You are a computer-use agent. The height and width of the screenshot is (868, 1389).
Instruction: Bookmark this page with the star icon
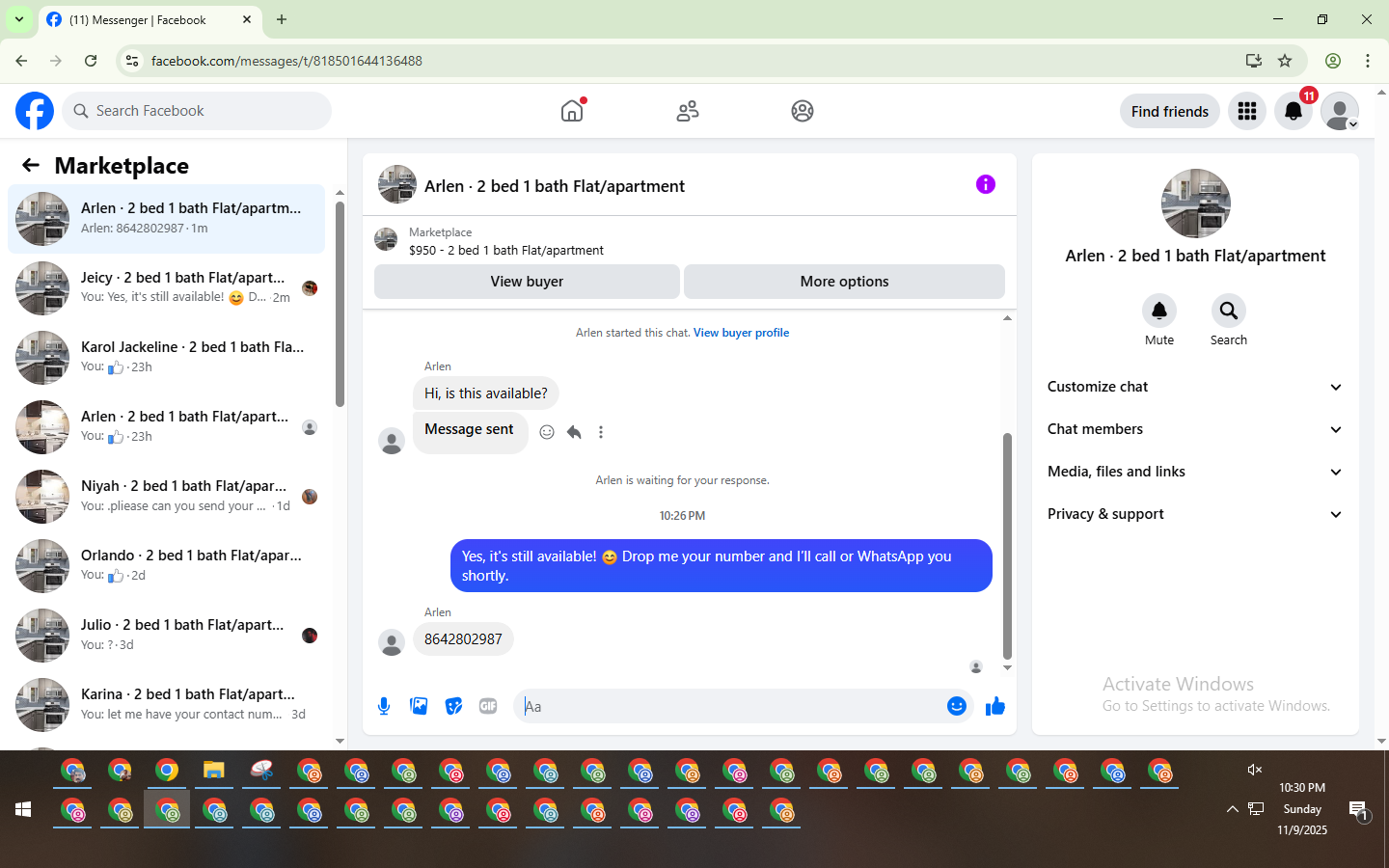tap(1285, 61)
